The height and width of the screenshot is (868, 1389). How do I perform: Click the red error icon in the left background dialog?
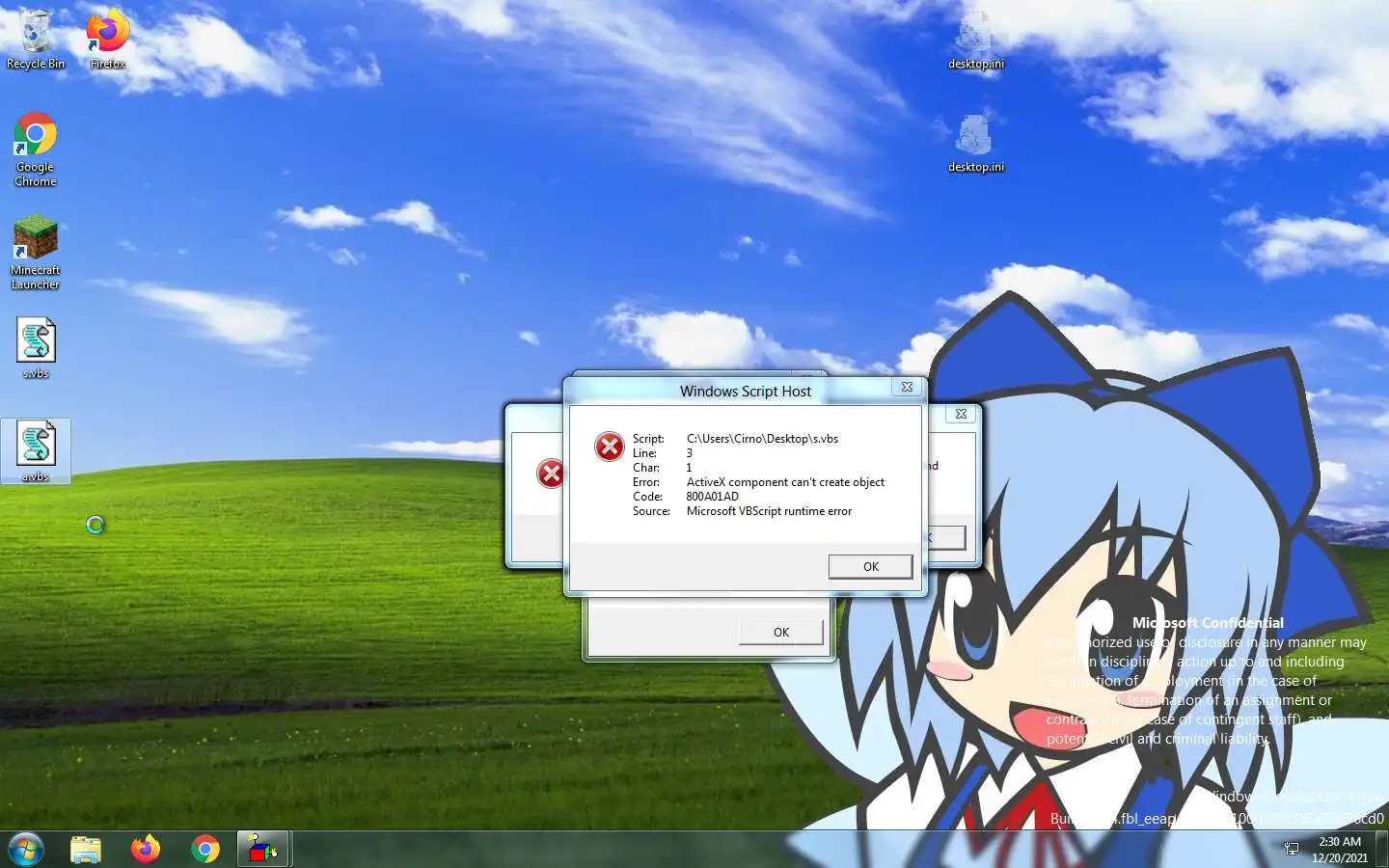point(550,474)
